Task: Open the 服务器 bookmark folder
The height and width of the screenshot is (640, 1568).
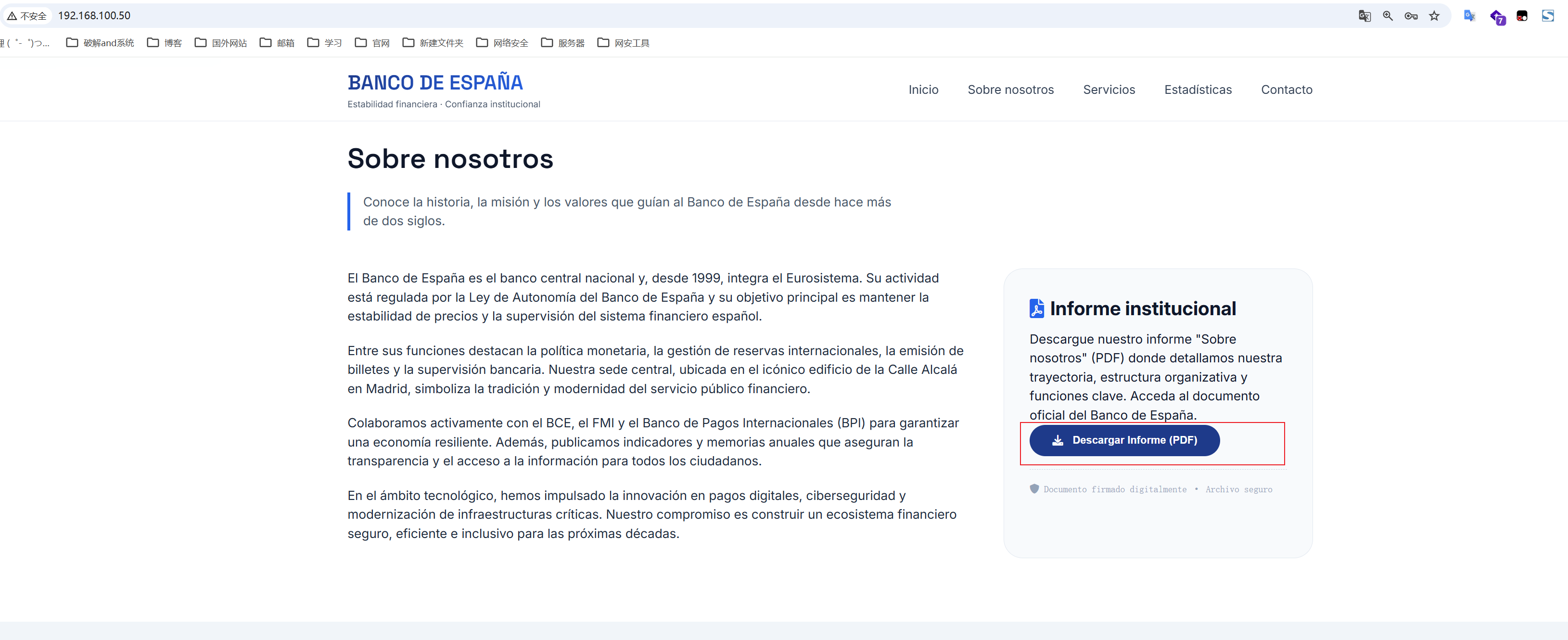Action: click(x=562, y=43)
